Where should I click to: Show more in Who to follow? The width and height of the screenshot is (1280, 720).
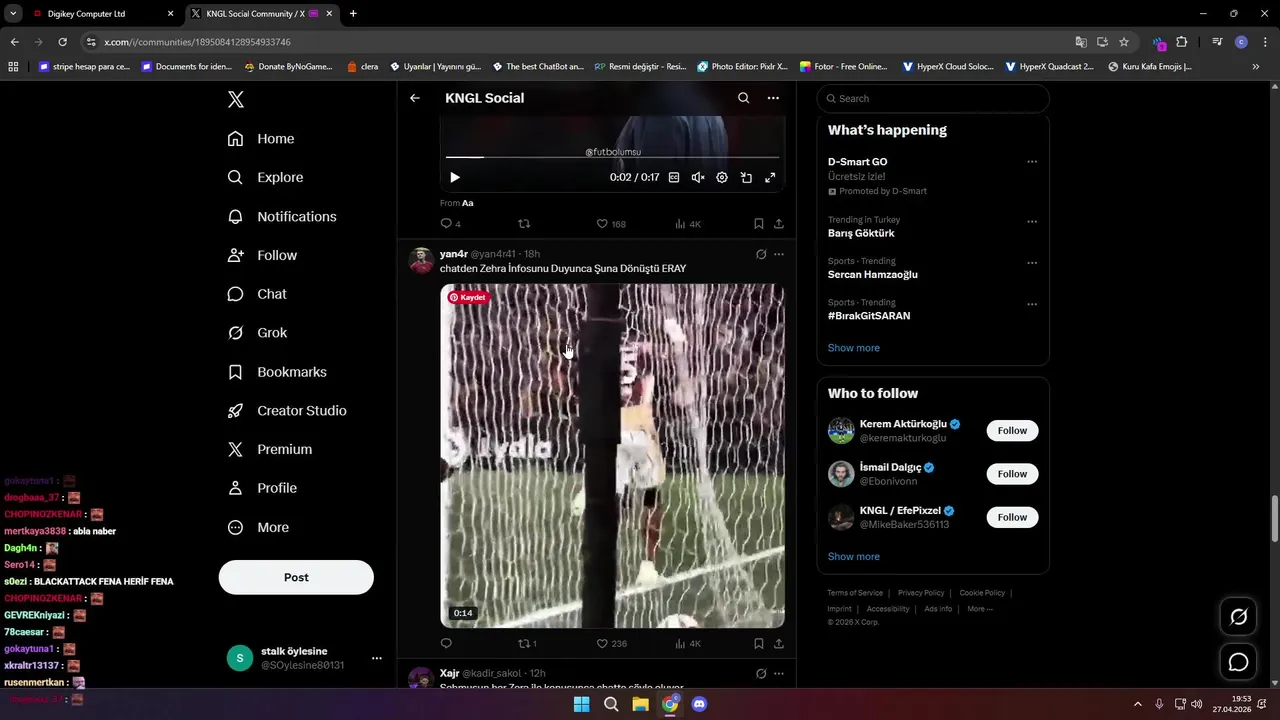(x=854, y=556)
